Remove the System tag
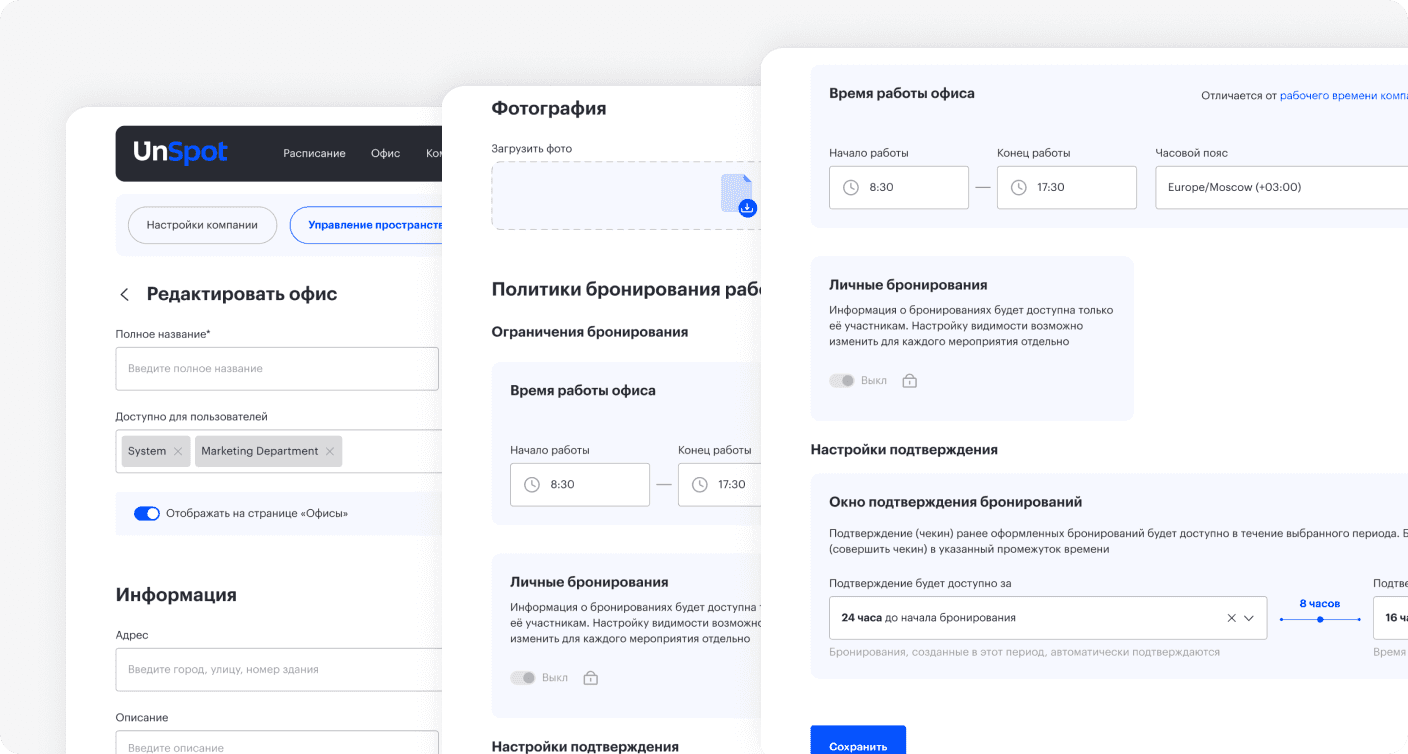 [178, 451]
